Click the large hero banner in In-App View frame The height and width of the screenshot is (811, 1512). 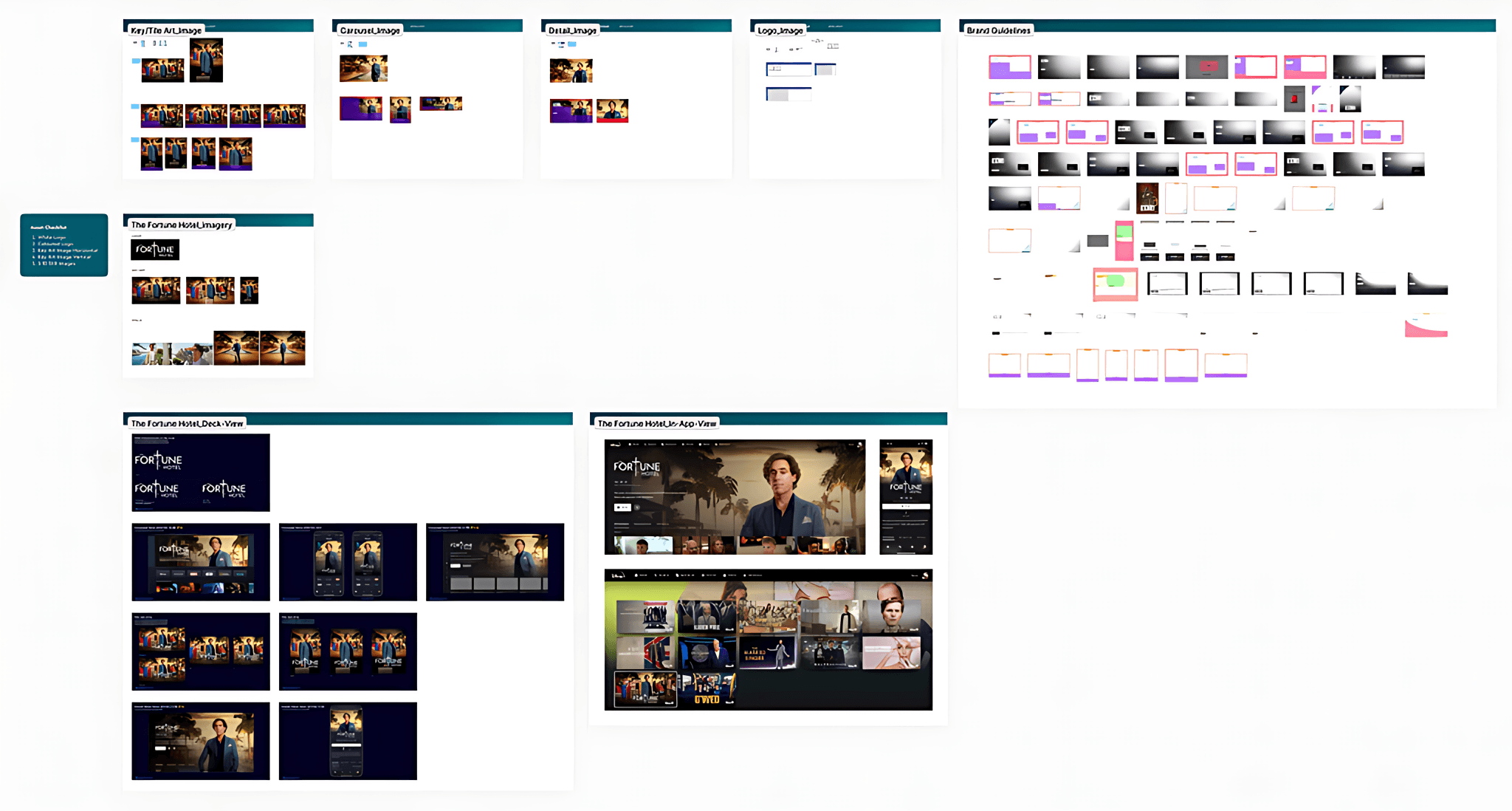(735, 496)
